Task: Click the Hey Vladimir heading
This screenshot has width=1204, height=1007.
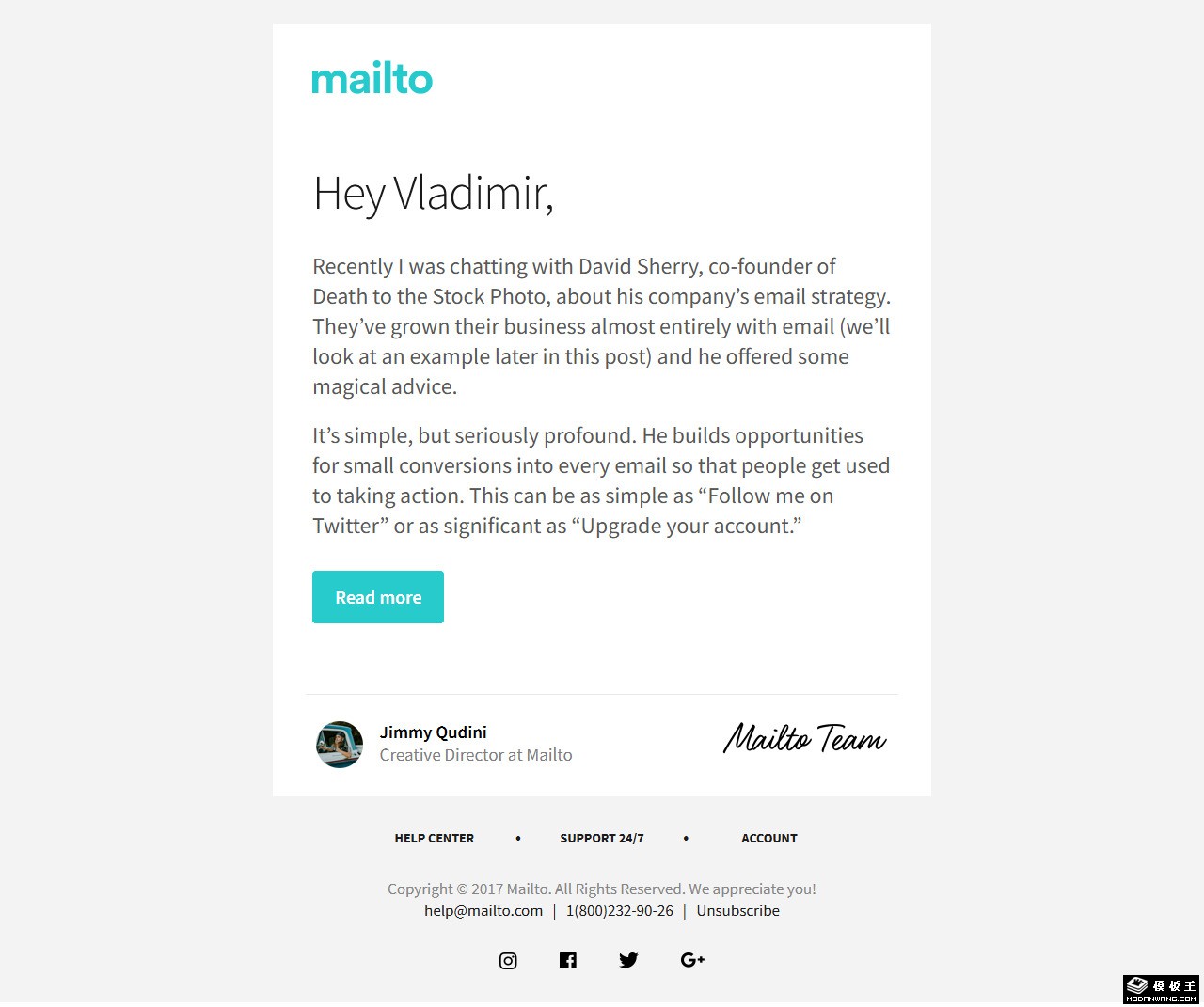Action: 434,195
